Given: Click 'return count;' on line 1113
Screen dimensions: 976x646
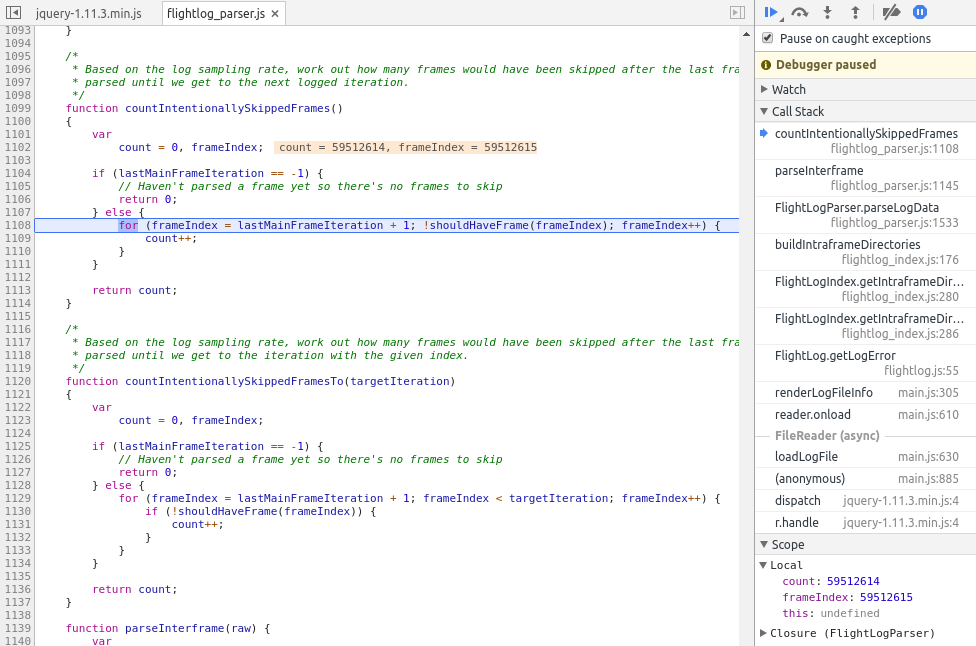Looking at the screenshot, I should pos(134,290).
